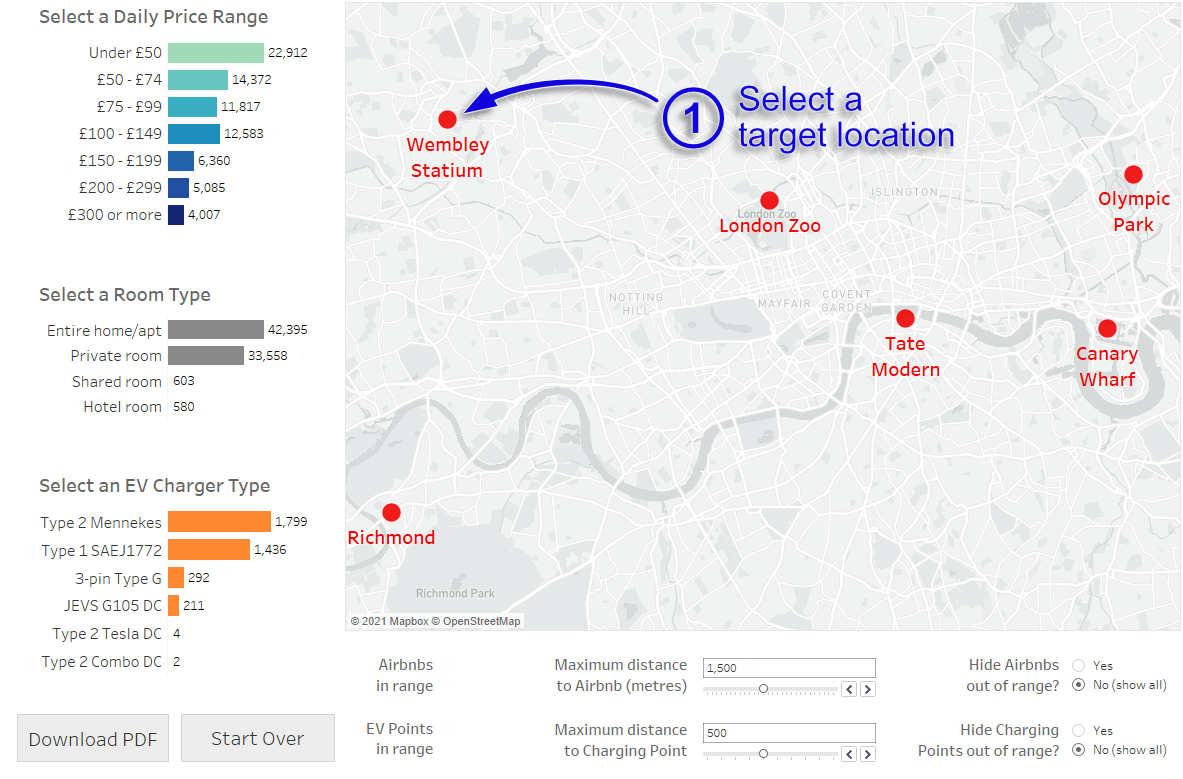The height and width of the screenshot is (779, 1183).
Task: Pick the Canary Wharf red map marker
Action: (1106, 328)
